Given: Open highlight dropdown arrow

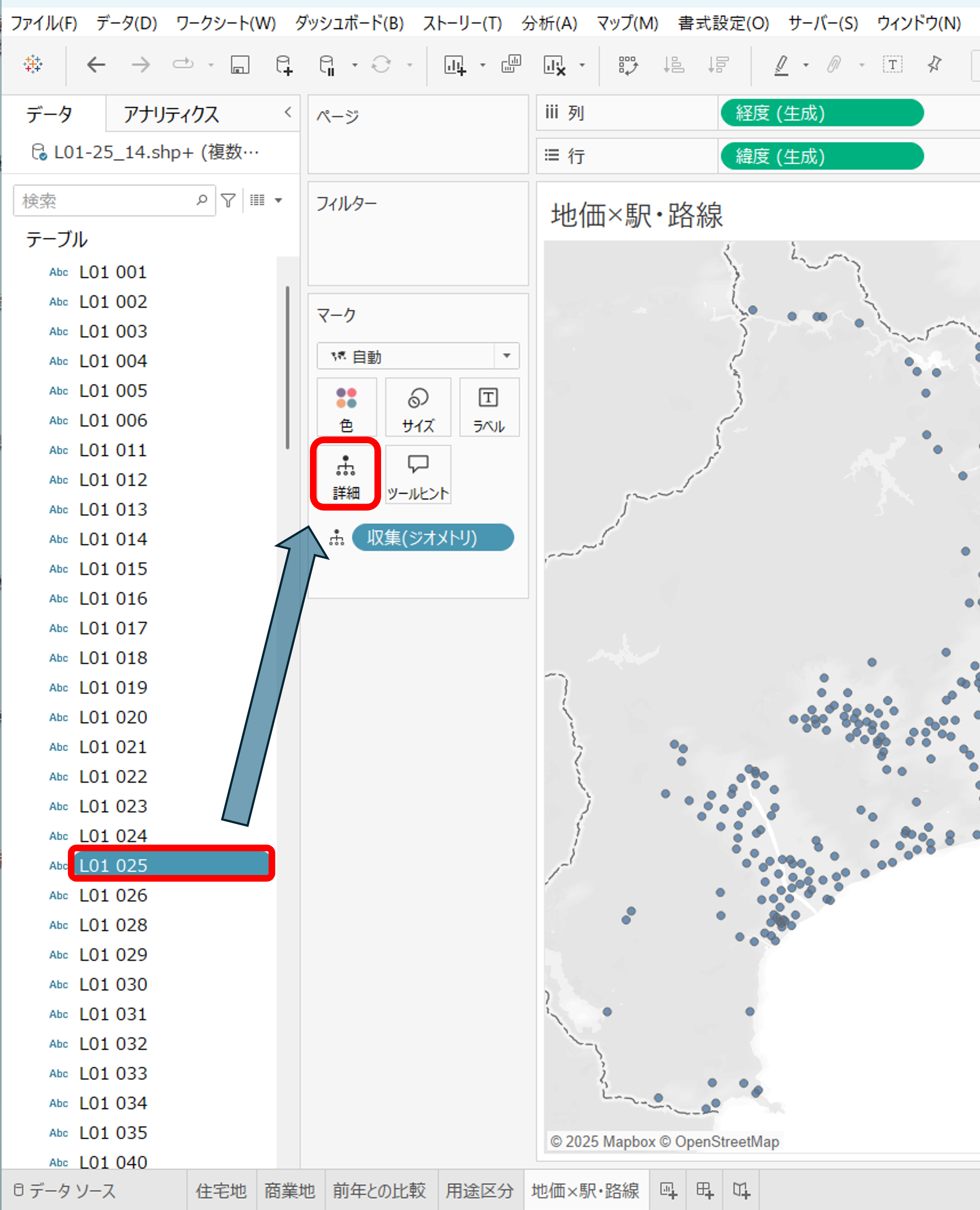Looking at the screenshot, I should click(806, 65).
